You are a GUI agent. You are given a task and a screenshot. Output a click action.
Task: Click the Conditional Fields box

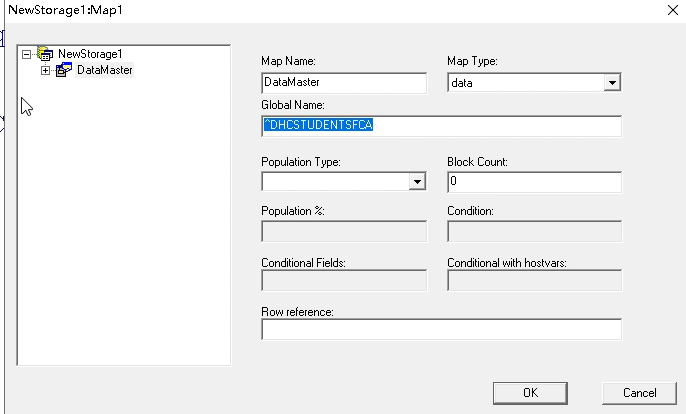click(x=343, y=280)
